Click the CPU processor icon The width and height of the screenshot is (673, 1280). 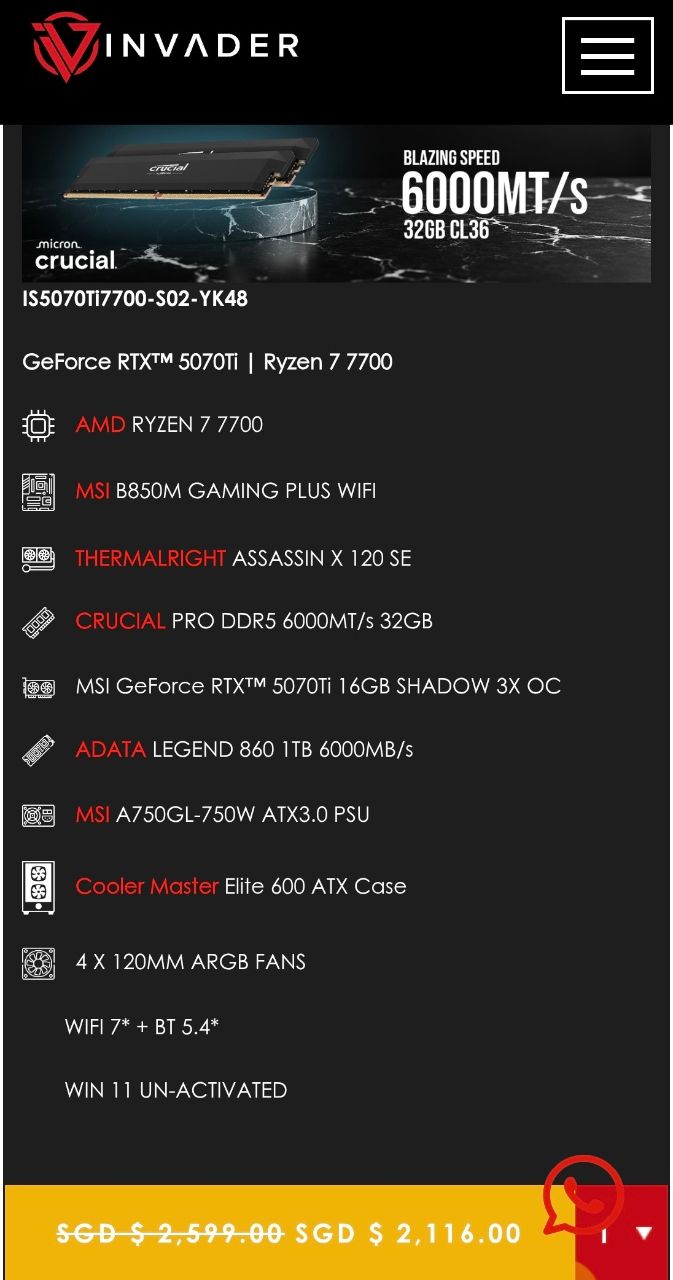pyautogui.click(x=38, y=425)
